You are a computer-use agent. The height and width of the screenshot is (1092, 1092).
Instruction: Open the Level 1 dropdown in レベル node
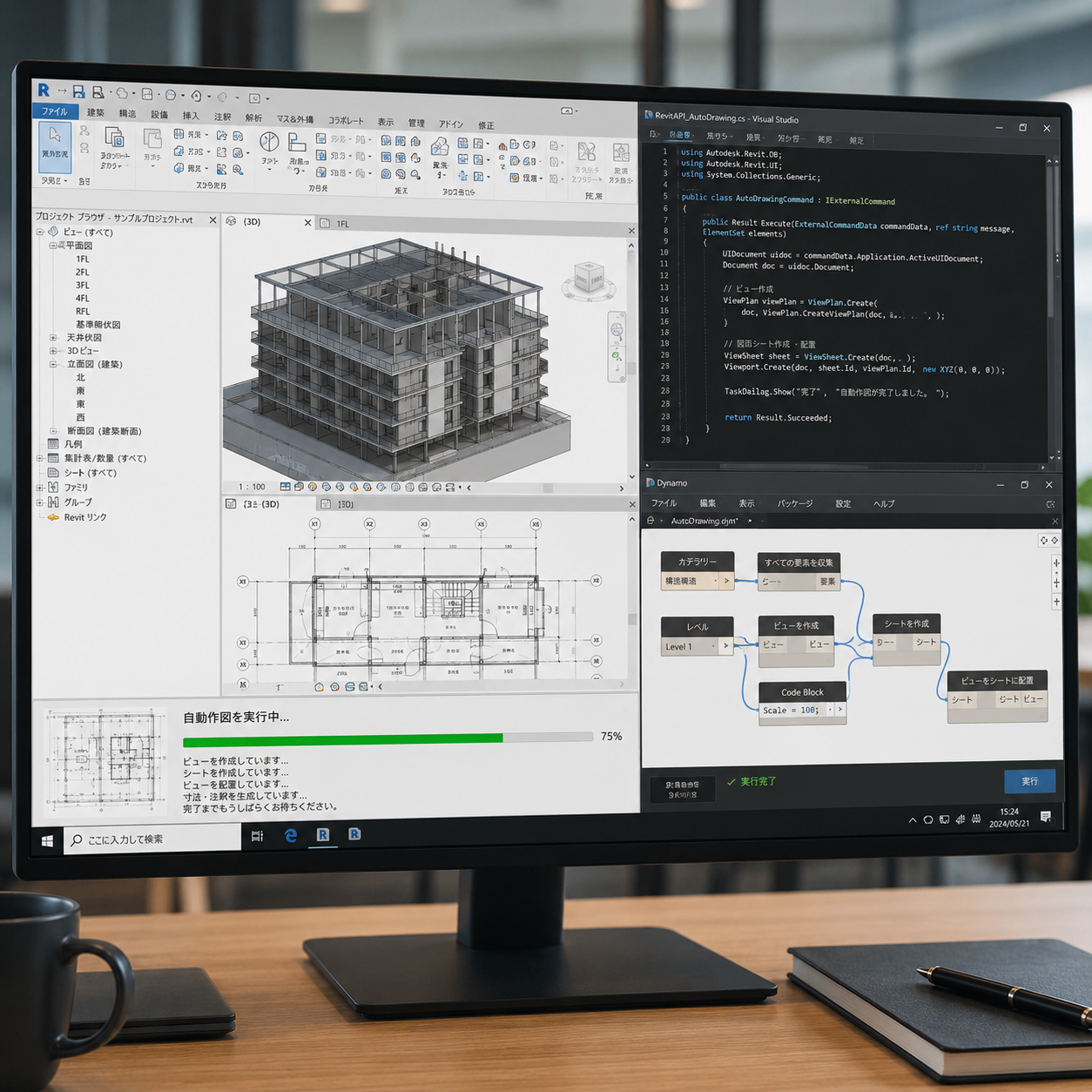[715, 646]
